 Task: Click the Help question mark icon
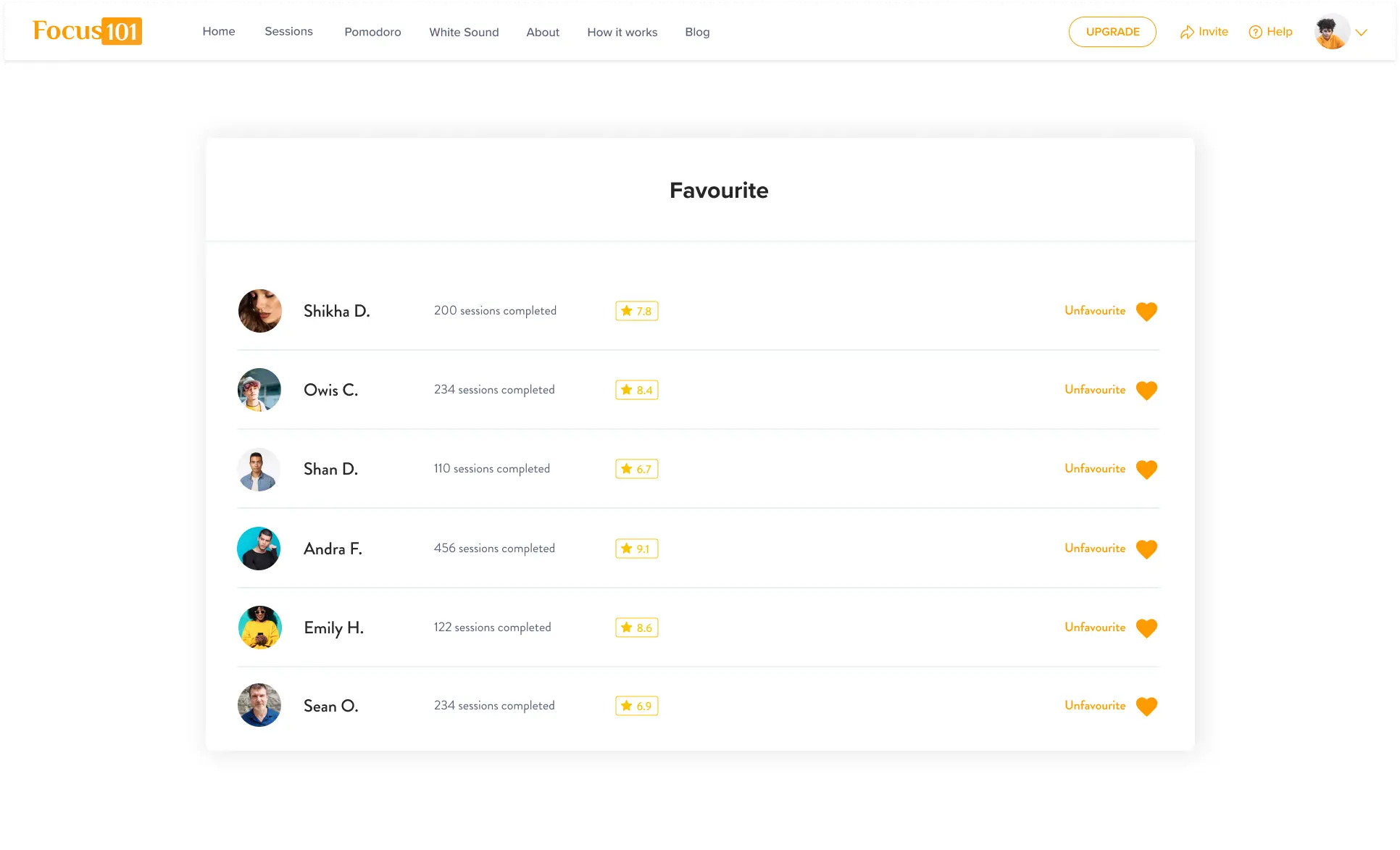(x=1255, y=32)
